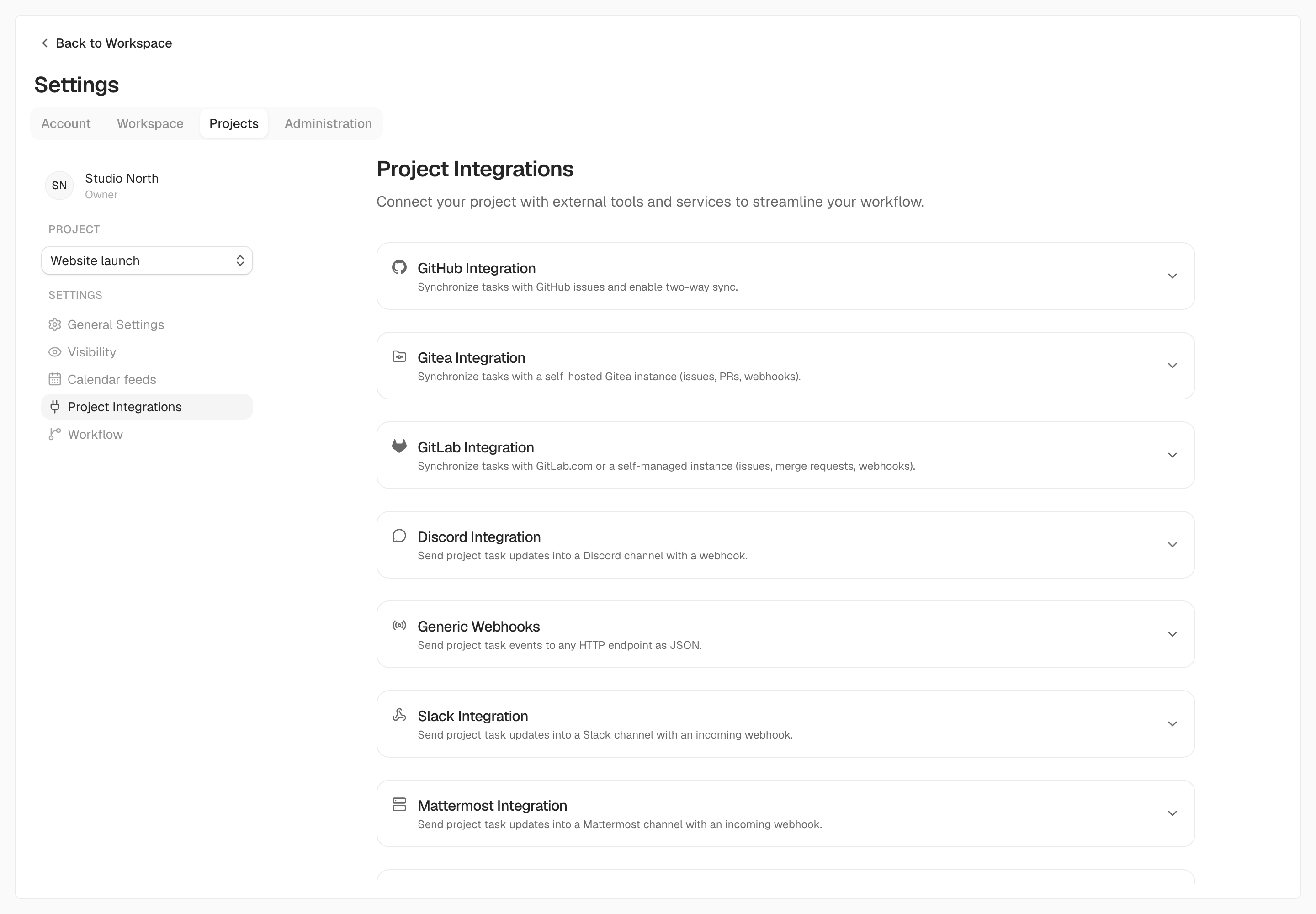Image resolution: width=1316 pixels, height=914 pixels.
Task: Click the GitHub Integration title
Action: coord(477,268)
